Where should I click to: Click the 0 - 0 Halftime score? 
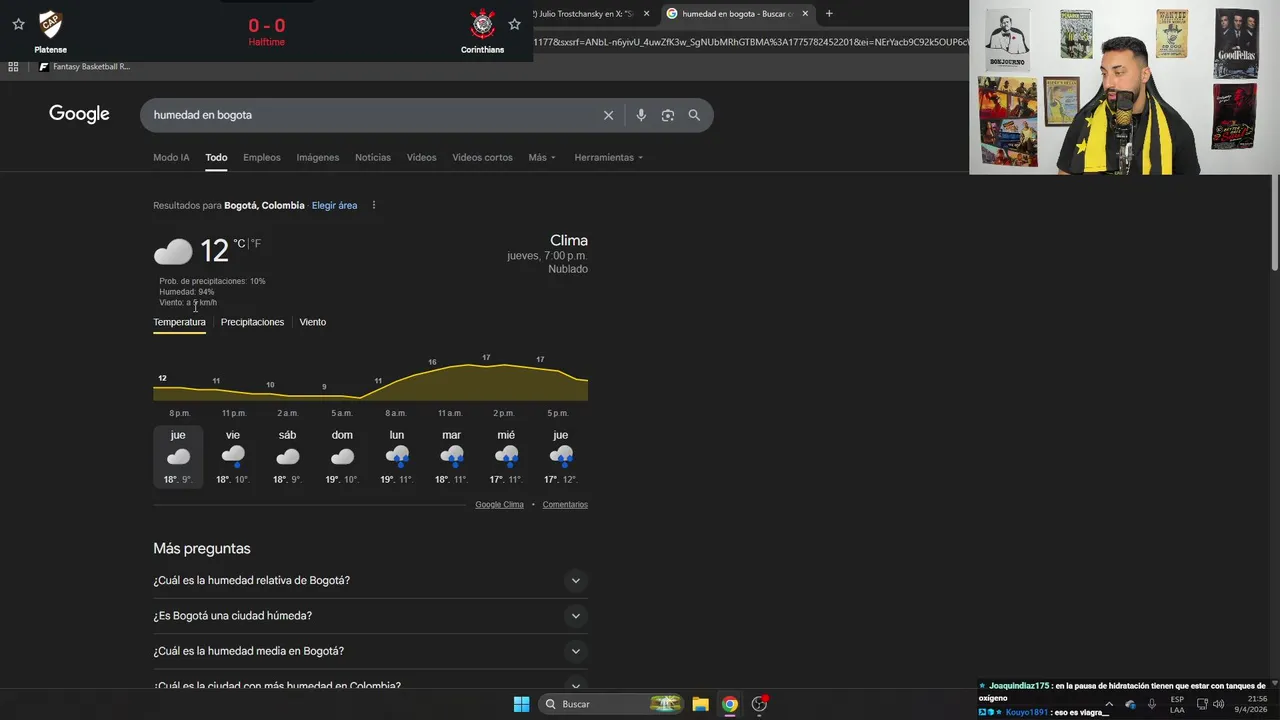click(x=266, y=31)
